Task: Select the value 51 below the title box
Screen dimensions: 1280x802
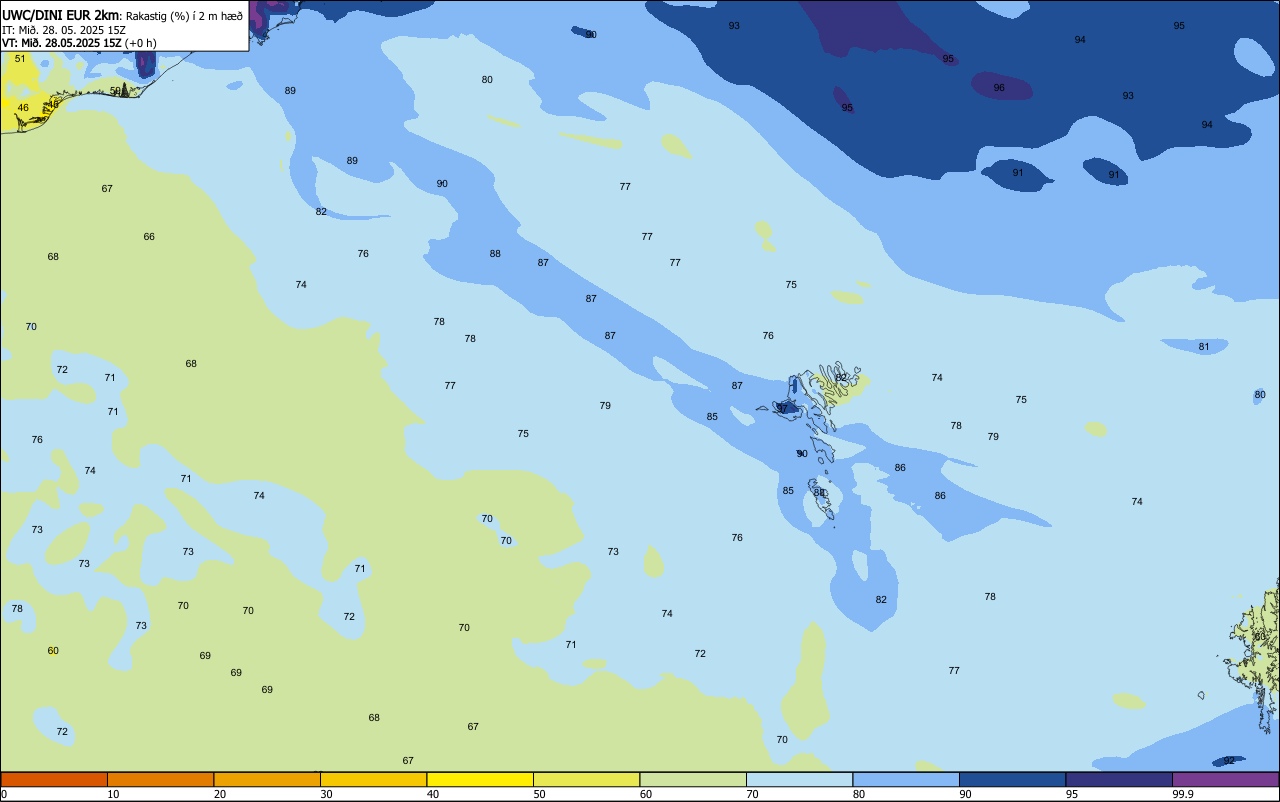Action: click(20, 59)
